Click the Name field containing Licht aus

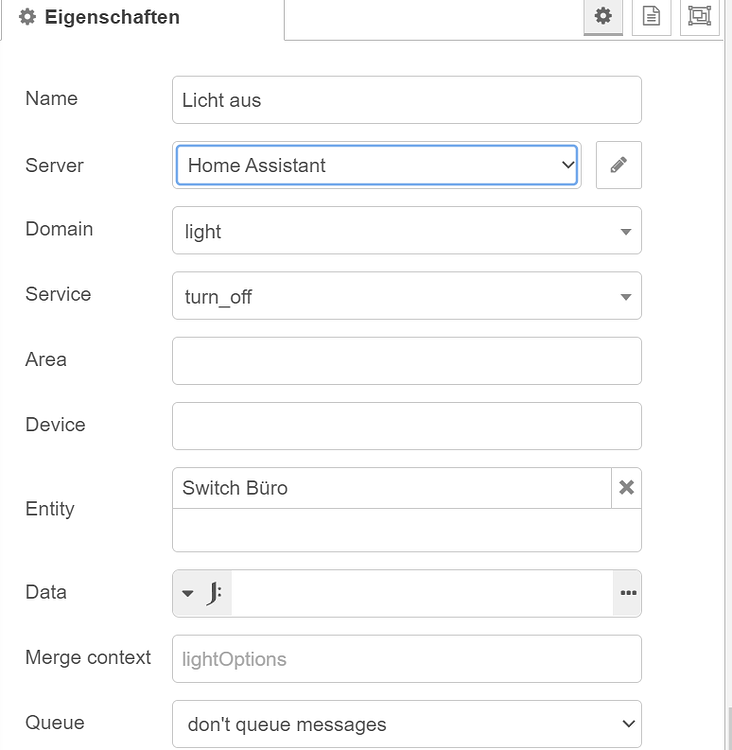click(x=406, y=100)
